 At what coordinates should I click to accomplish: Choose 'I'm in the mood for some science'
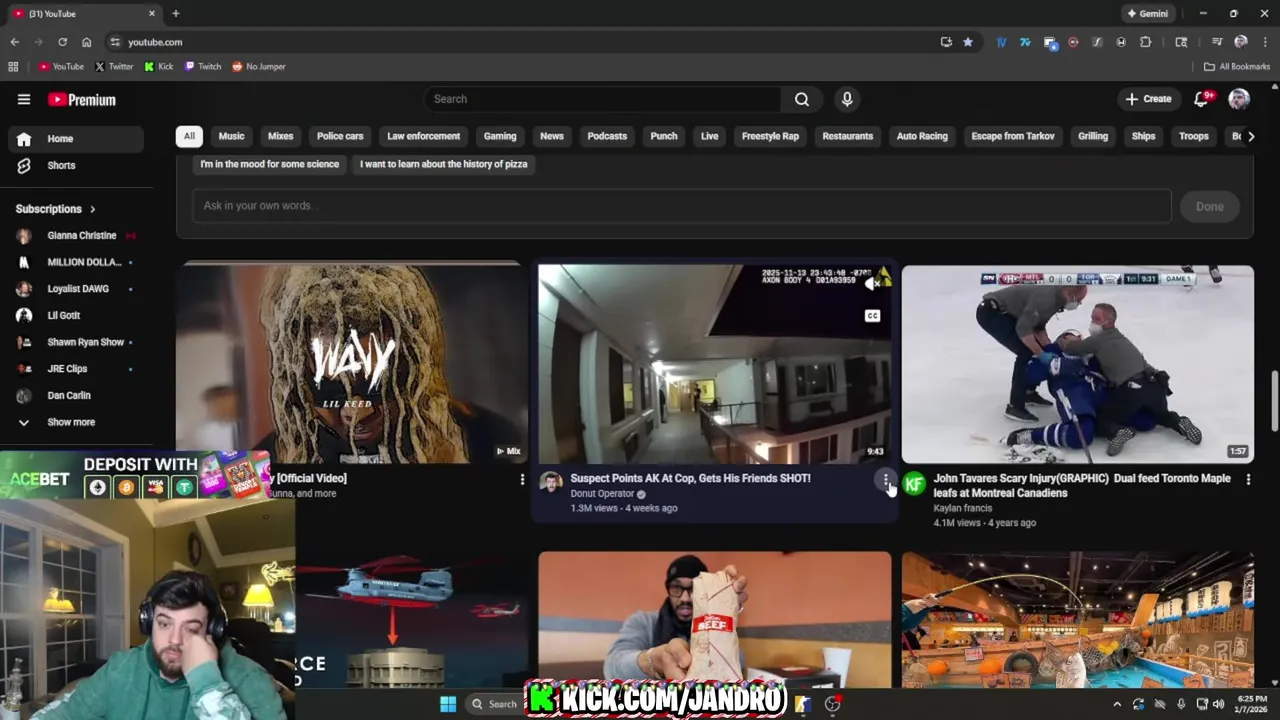point(269,164)
